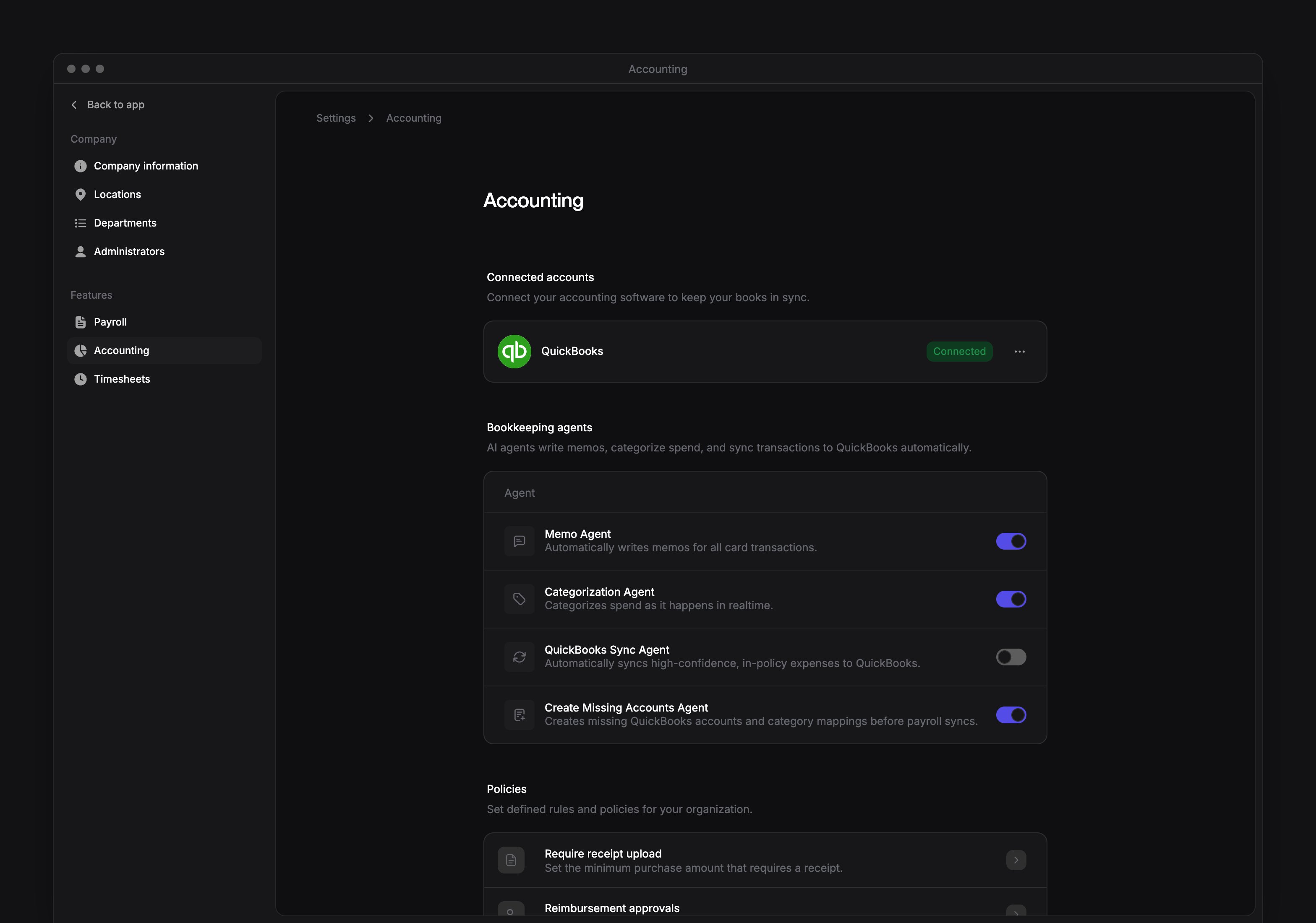Click the Categorization Agent tag icon
The height and width of the screenshot is (923, 1316).
point(519,599)
